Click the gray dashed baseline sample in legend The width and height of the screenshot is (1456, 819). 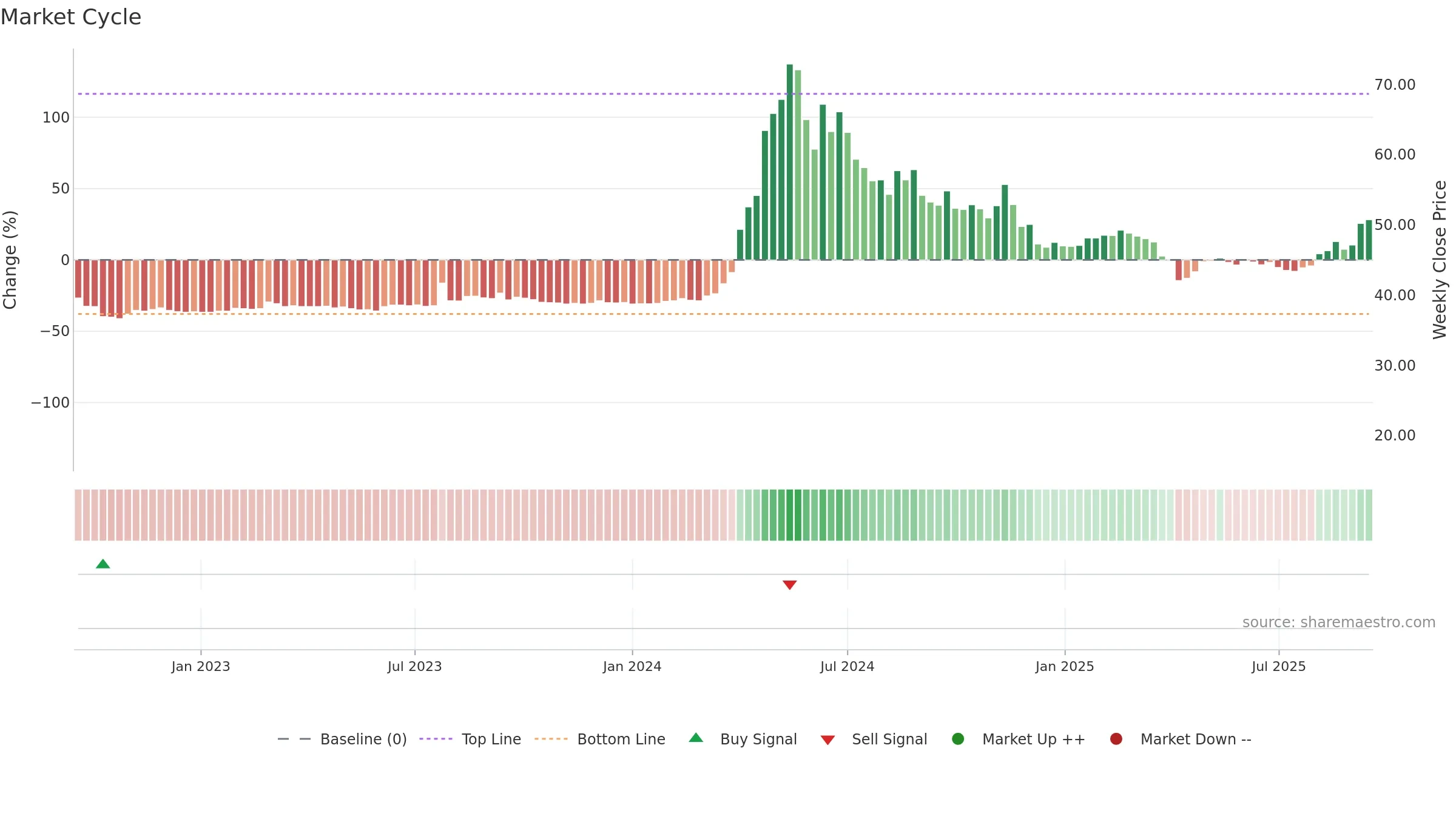coord(294,739)
